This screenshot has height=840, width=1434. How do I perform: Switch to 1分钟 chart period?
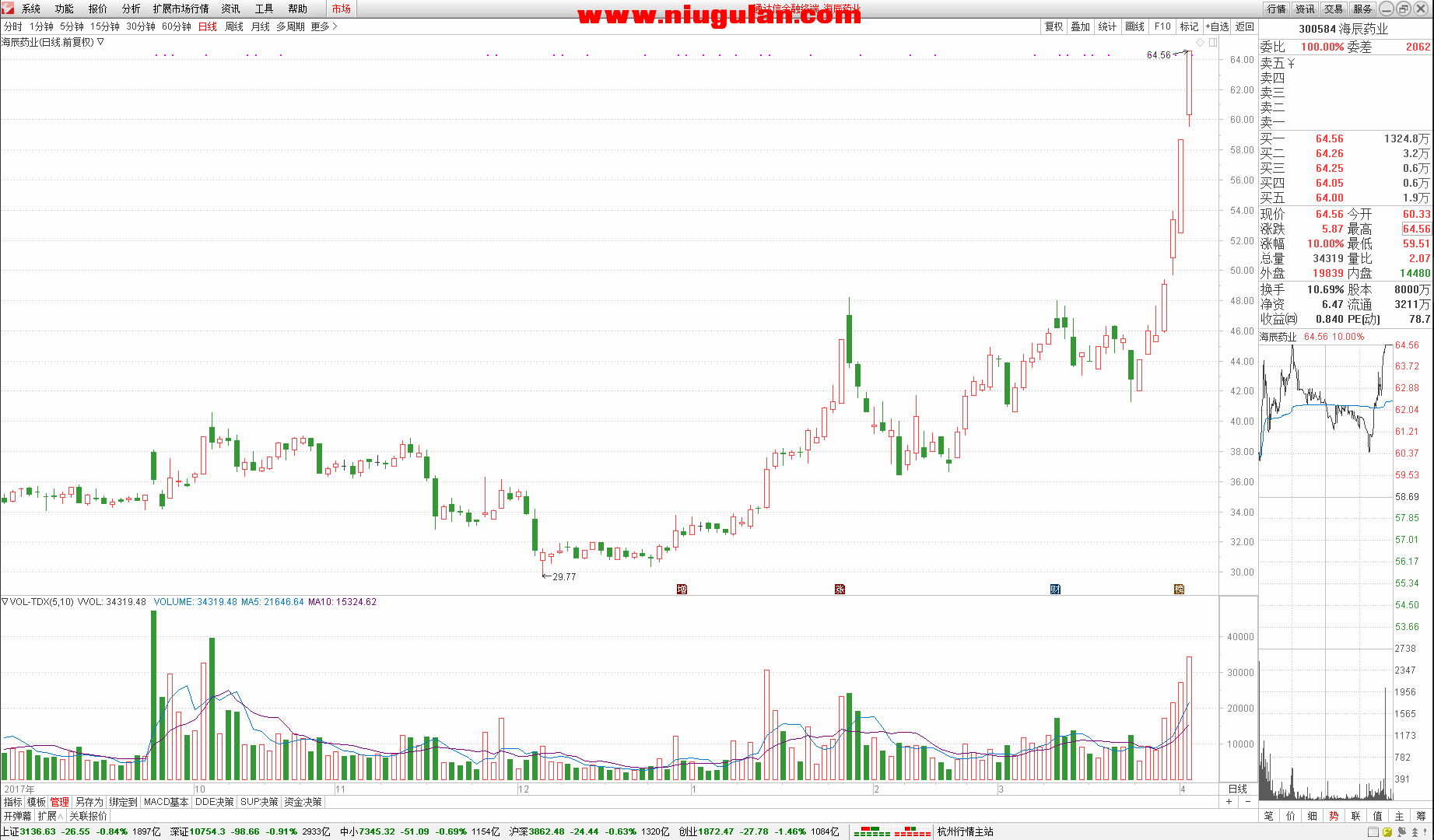click(41, 26)
